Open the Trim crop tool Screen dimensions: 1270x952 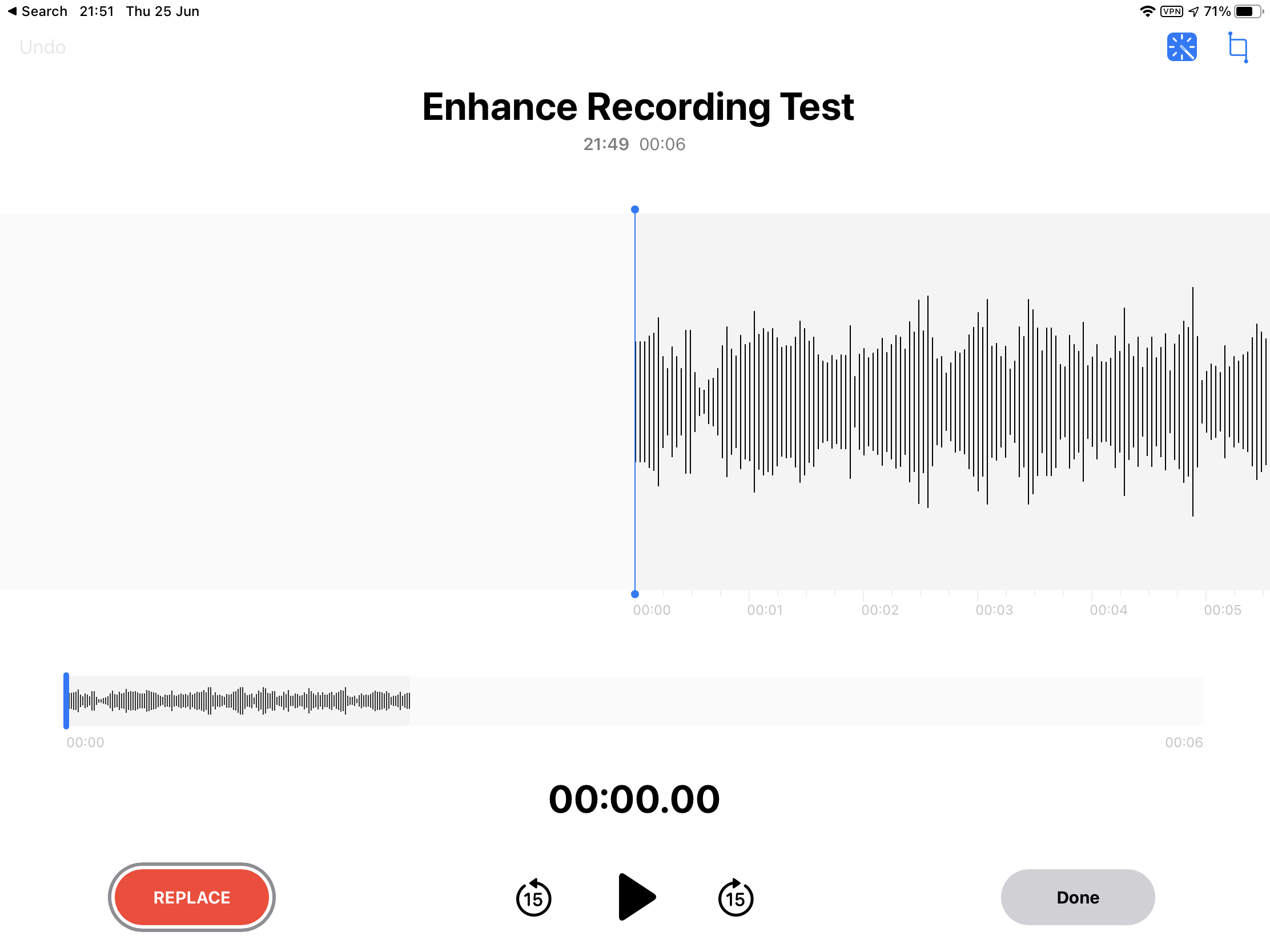coord(1238,47)
